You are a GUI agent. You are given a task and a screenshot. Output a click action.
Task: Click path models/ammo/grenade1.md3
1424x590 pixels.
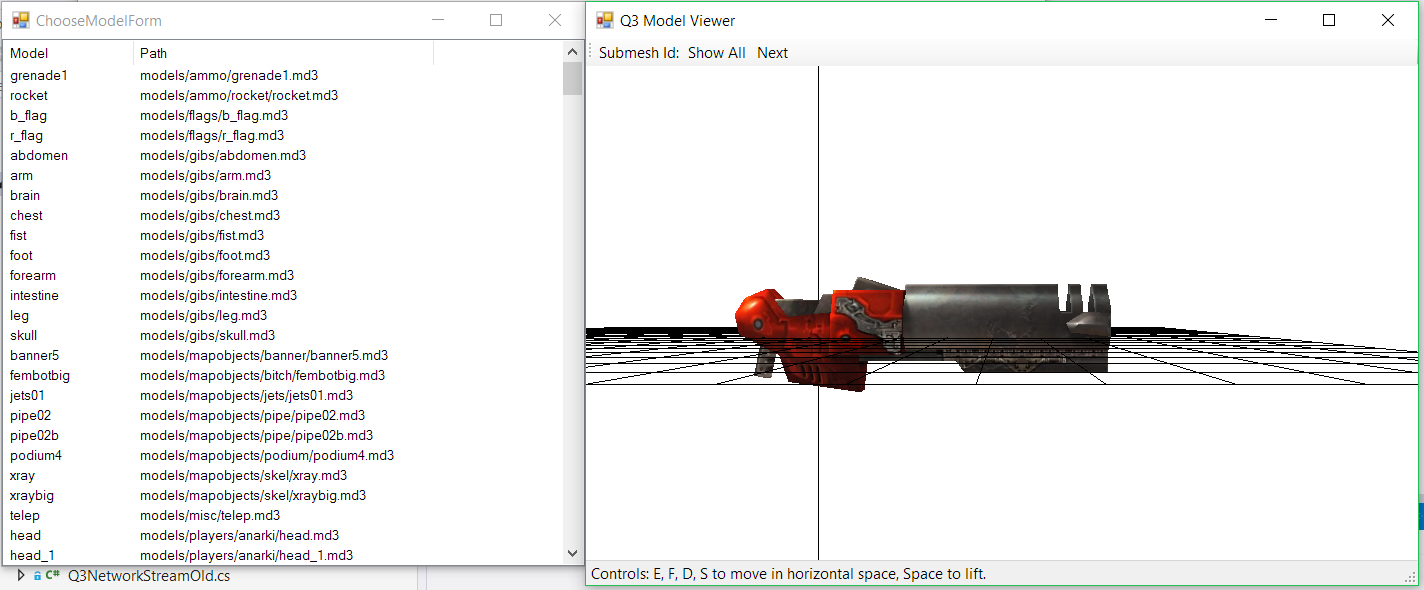point(229,75)
